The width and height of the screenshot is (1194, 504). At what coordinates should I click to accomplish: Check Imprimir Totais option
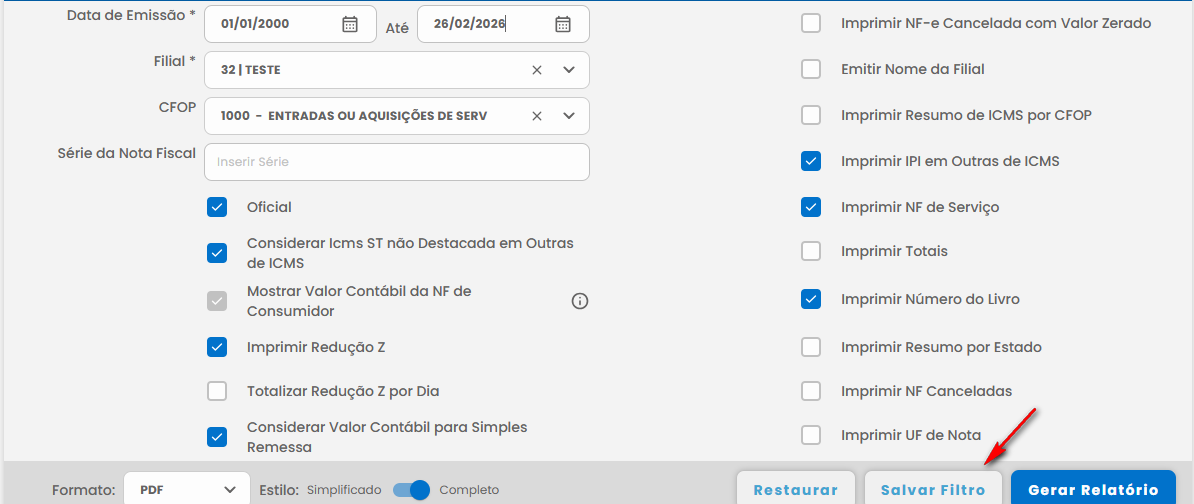pos(811,251)
